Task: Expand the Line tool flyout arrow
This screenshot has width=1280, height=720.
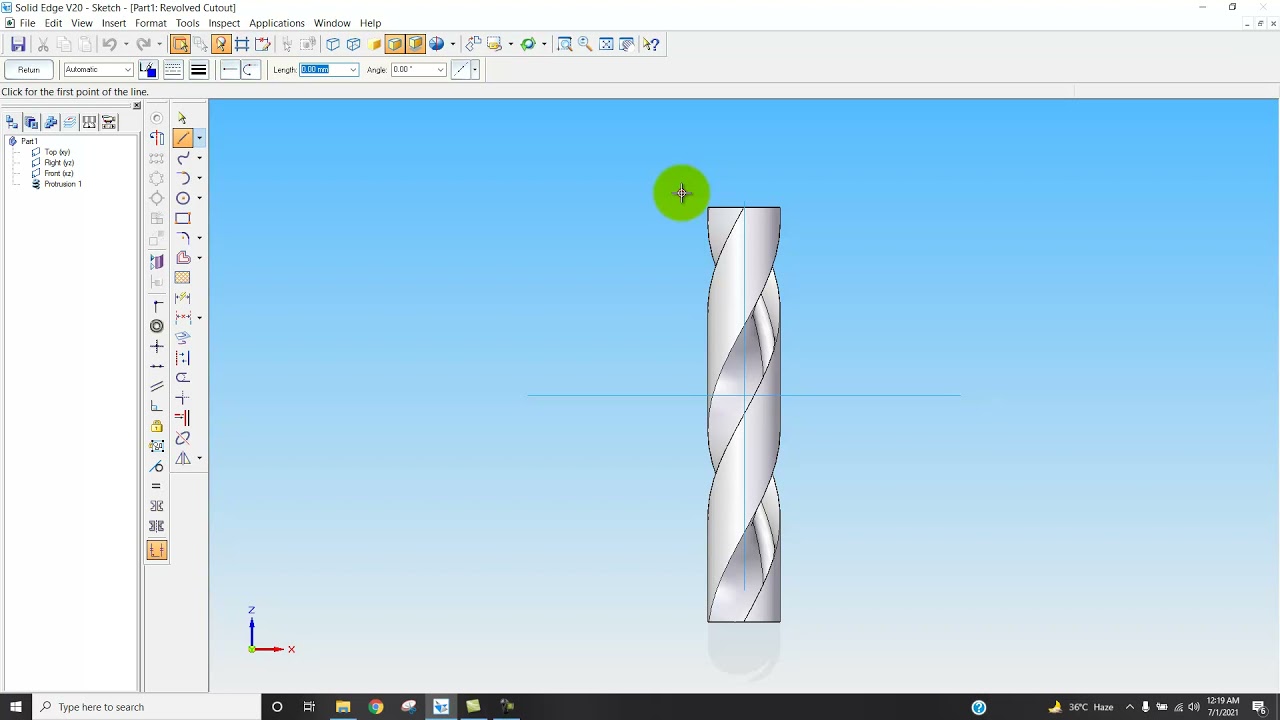Action: pyautogui.click(x=199, y=138)
